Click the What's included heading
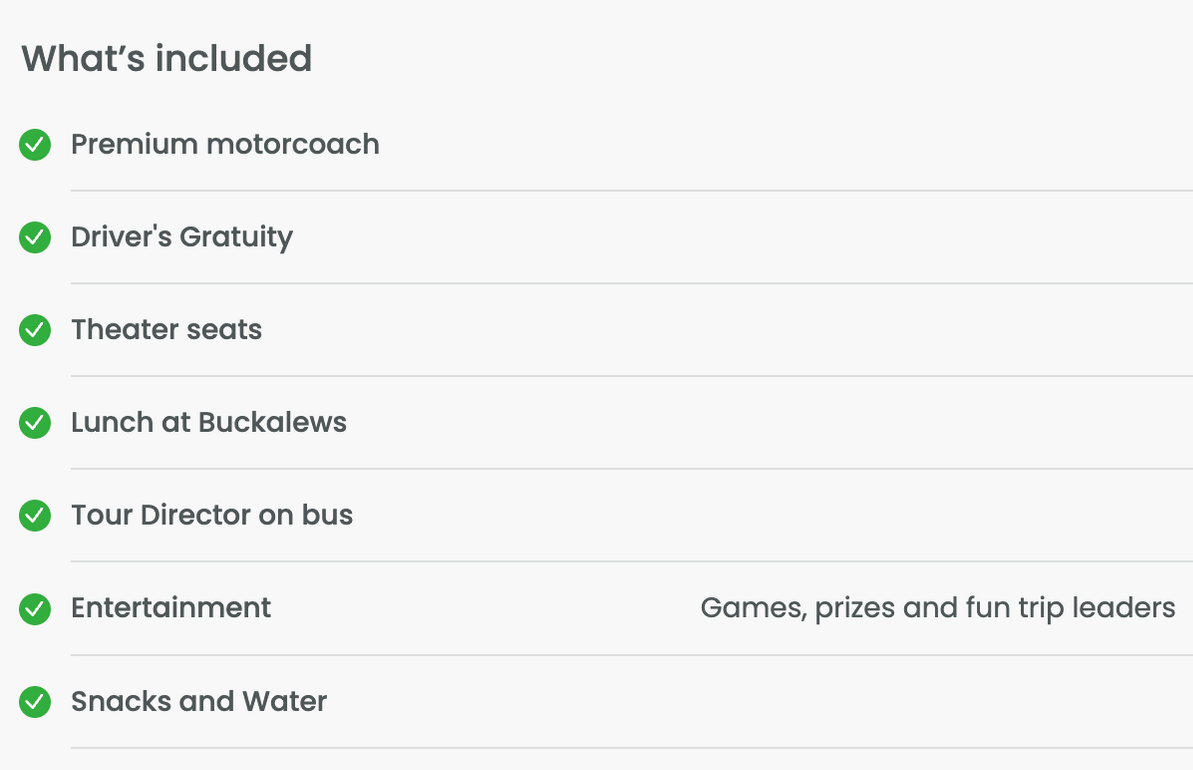This screenshot has width=1193, height=770. point(167,59)
